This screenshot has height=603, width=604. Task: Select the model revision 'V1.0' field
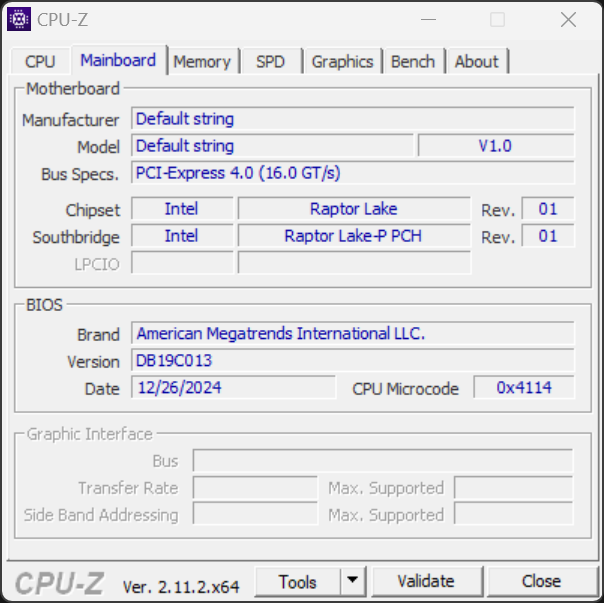pos(496,146)
